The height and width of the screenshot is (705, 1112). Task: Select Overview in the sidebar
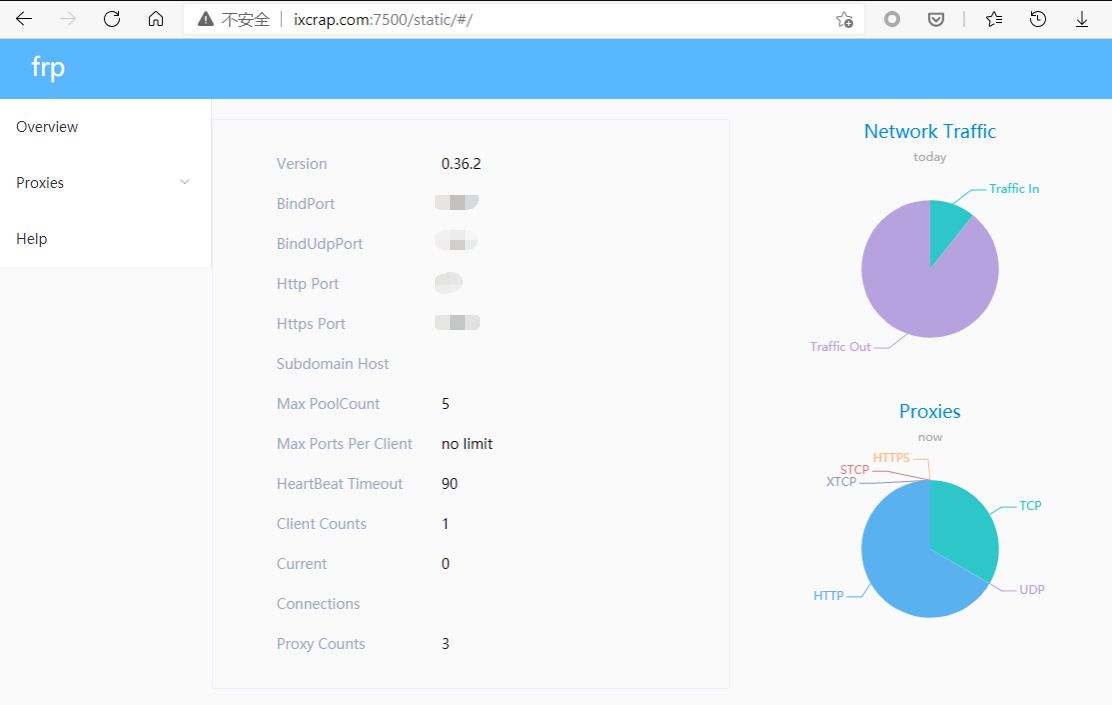[x=47, y=127]
